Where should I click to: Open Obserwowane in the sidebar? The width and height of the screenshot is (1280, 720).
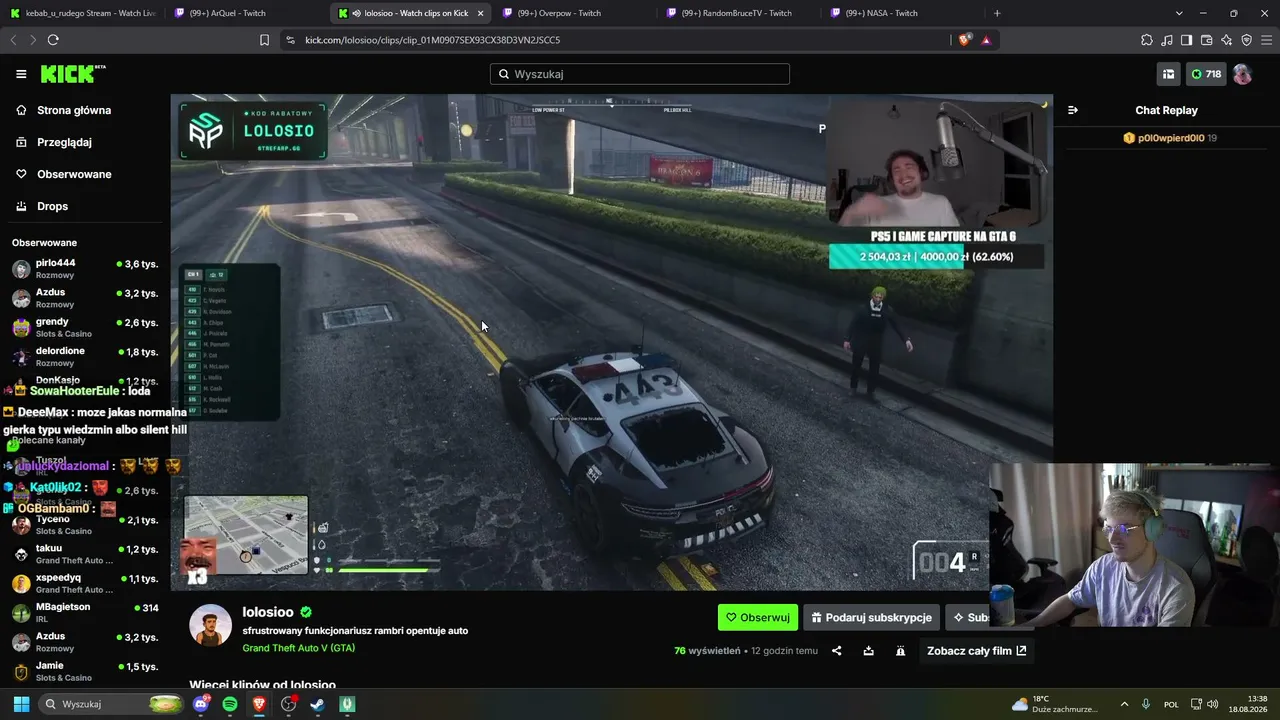pyautogui.click(x=74, y=174)
